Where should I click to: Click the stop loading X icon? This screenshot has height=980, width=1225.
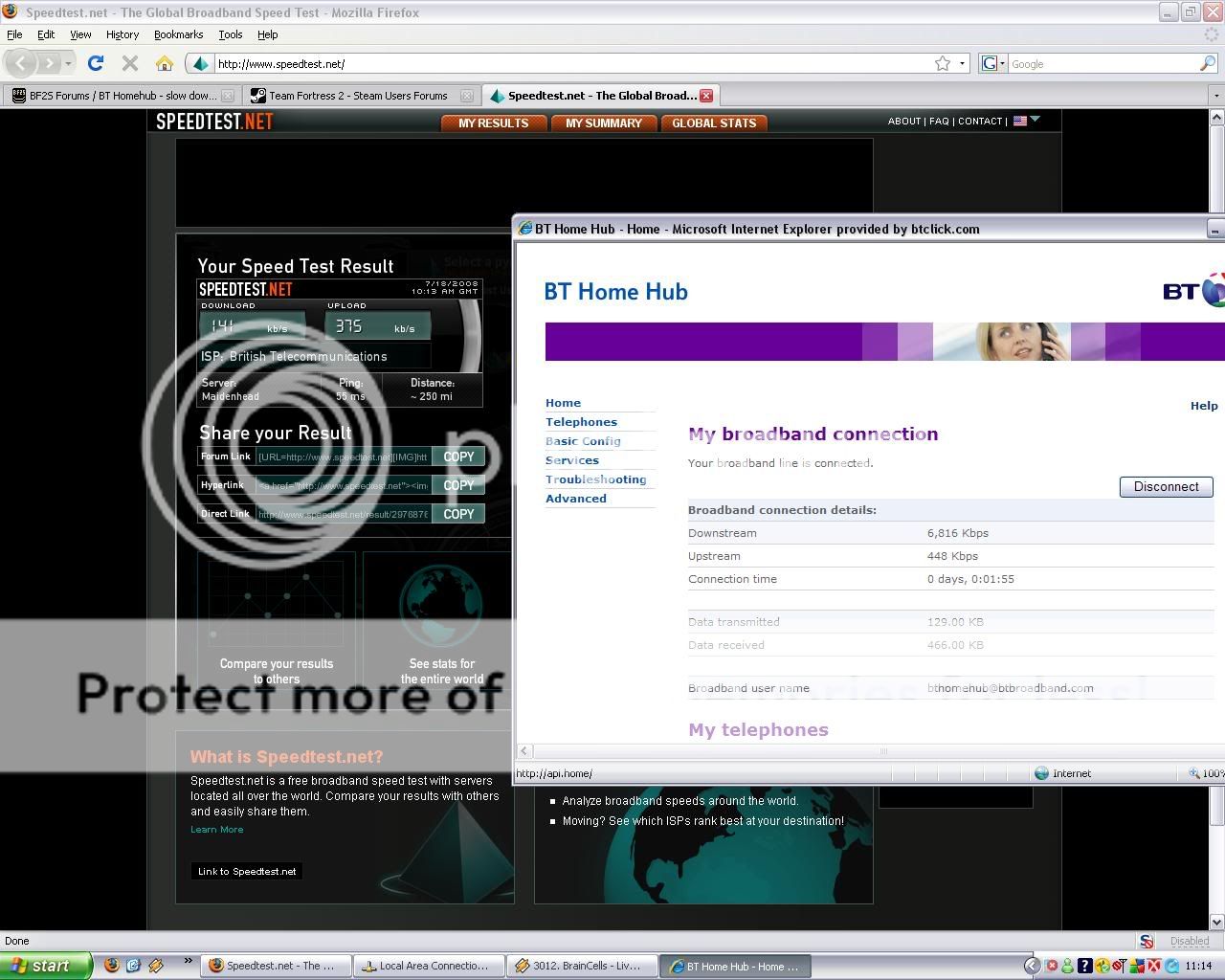pyautogui.click(x=130, y=63)
